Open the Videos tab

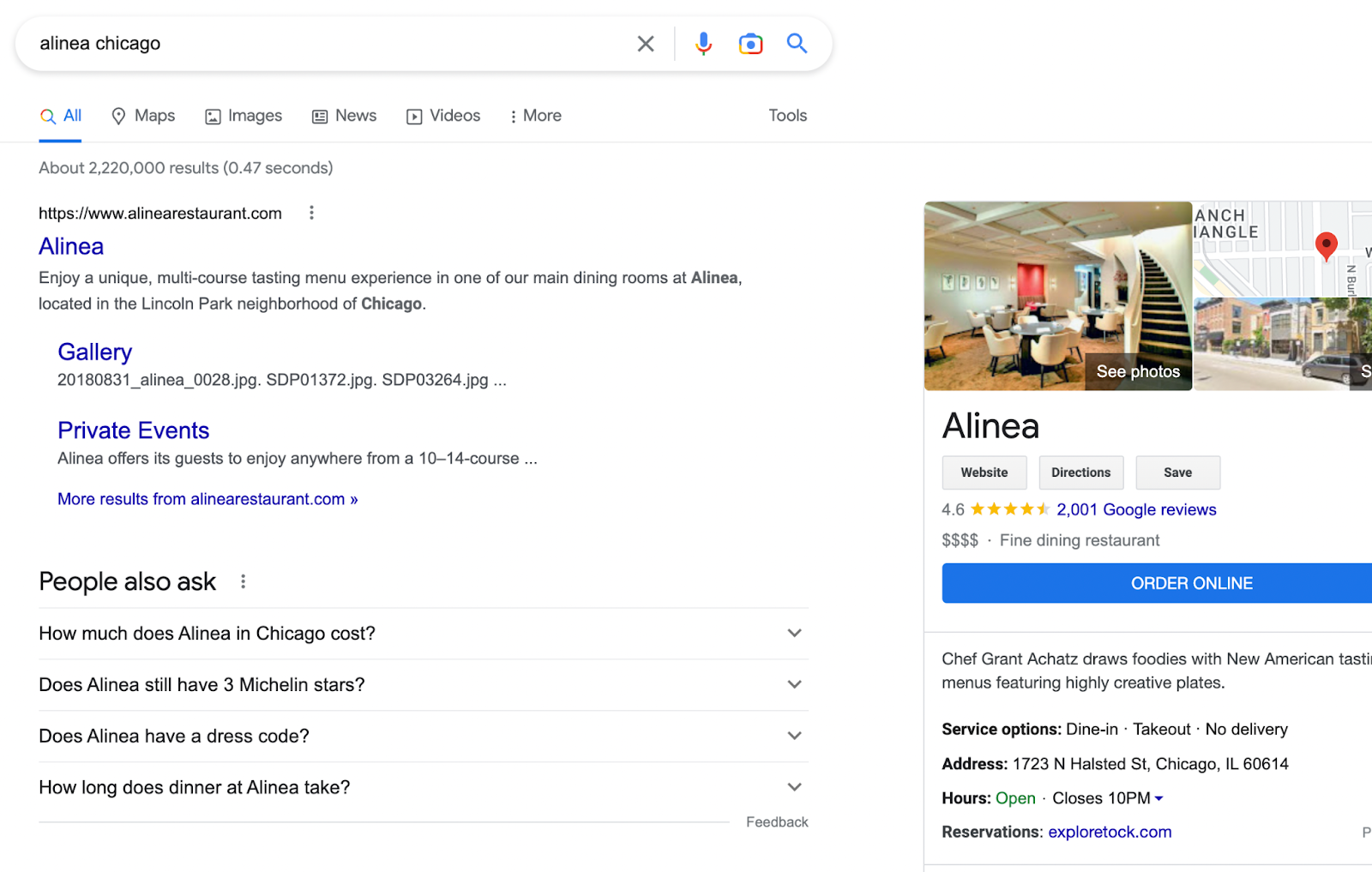(x=443, y=116)
